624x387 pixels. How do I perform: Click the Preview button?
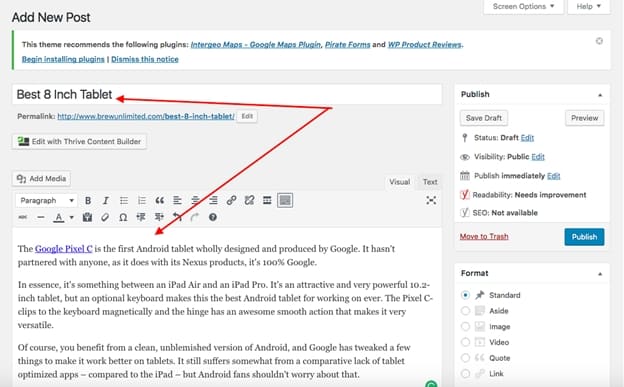pos(584,118)
